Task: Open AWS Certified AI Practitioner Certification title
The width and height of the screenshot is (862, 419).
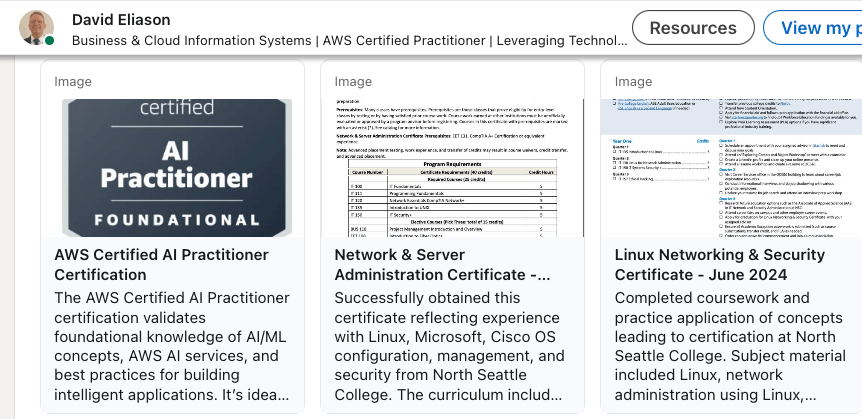Action: pos(161,264)
